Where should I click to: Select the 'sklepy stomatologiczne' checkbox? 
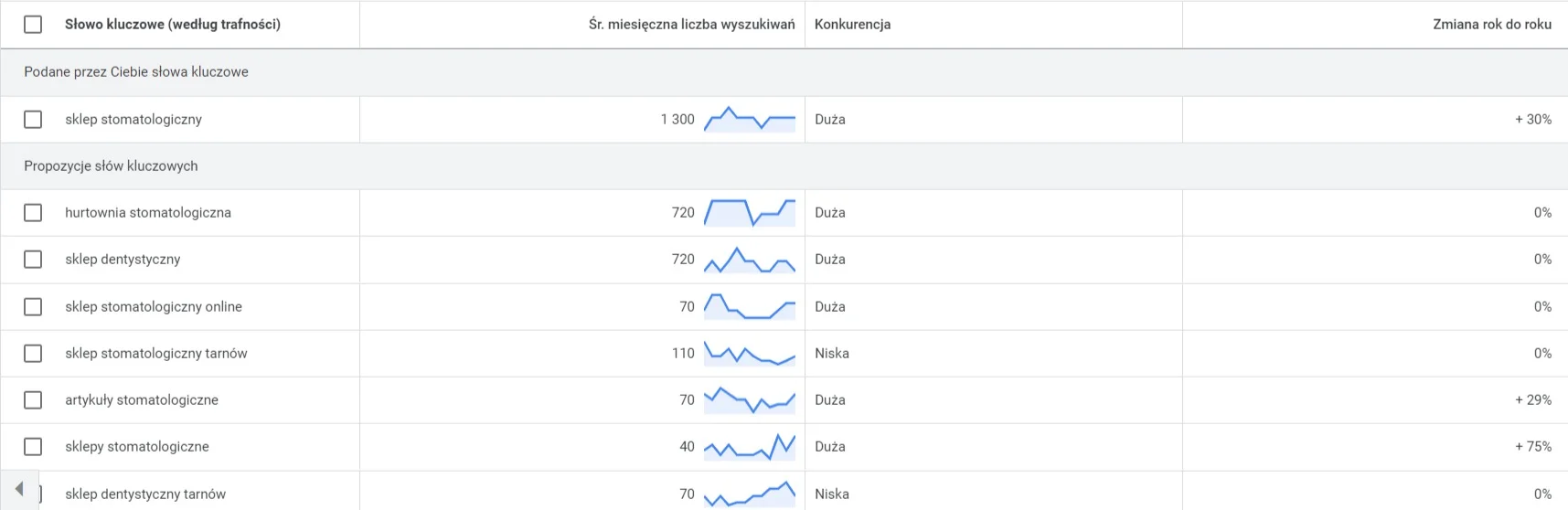(x=33, y=447)
